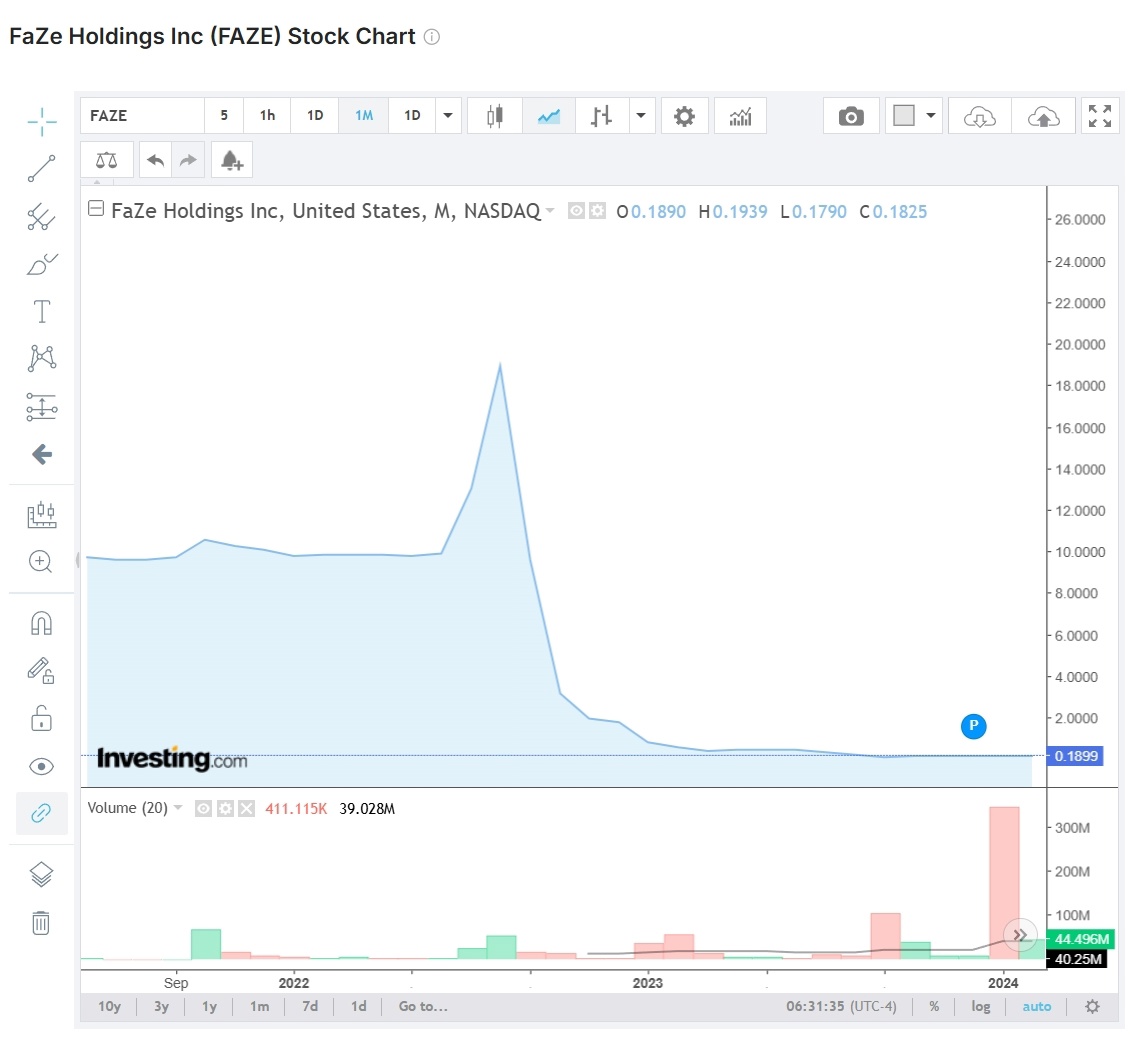1134x1039 pixels.
Task: Show the object tree layers icon
Action: [41, 875]
